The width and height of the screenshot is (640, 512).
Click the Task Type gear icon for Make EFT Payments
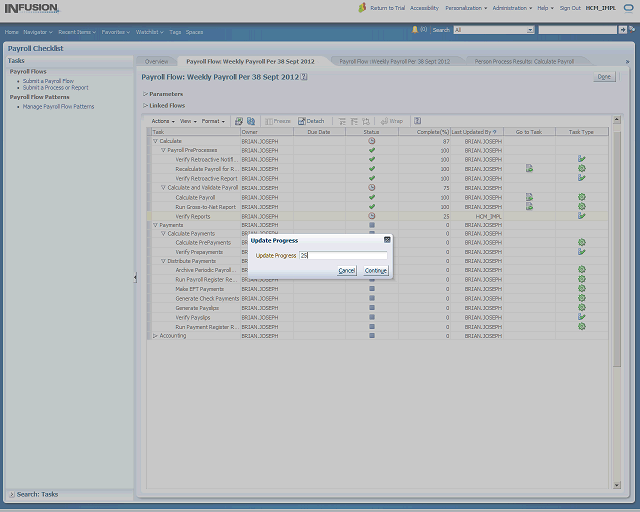pos(581,289)
